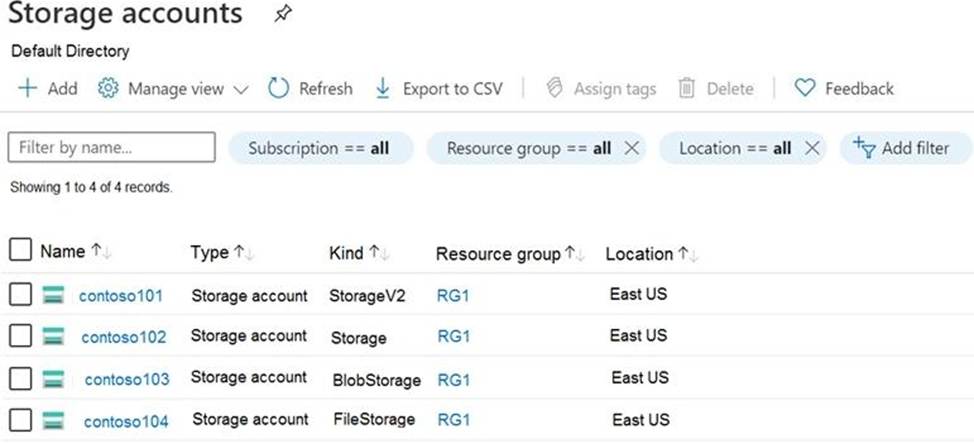Check the box for contoso102
974x443 pixels.
(20, 336)
